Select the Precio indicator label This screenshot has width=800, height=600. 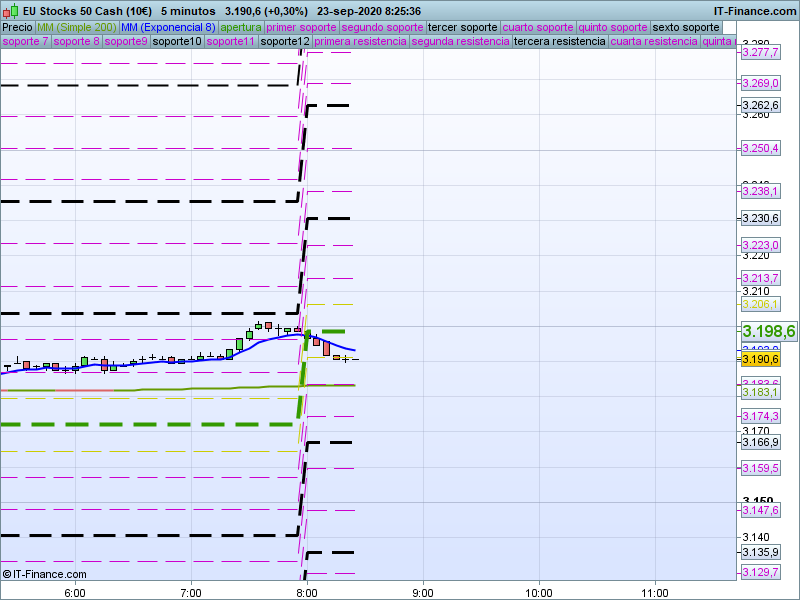[17, 27]
